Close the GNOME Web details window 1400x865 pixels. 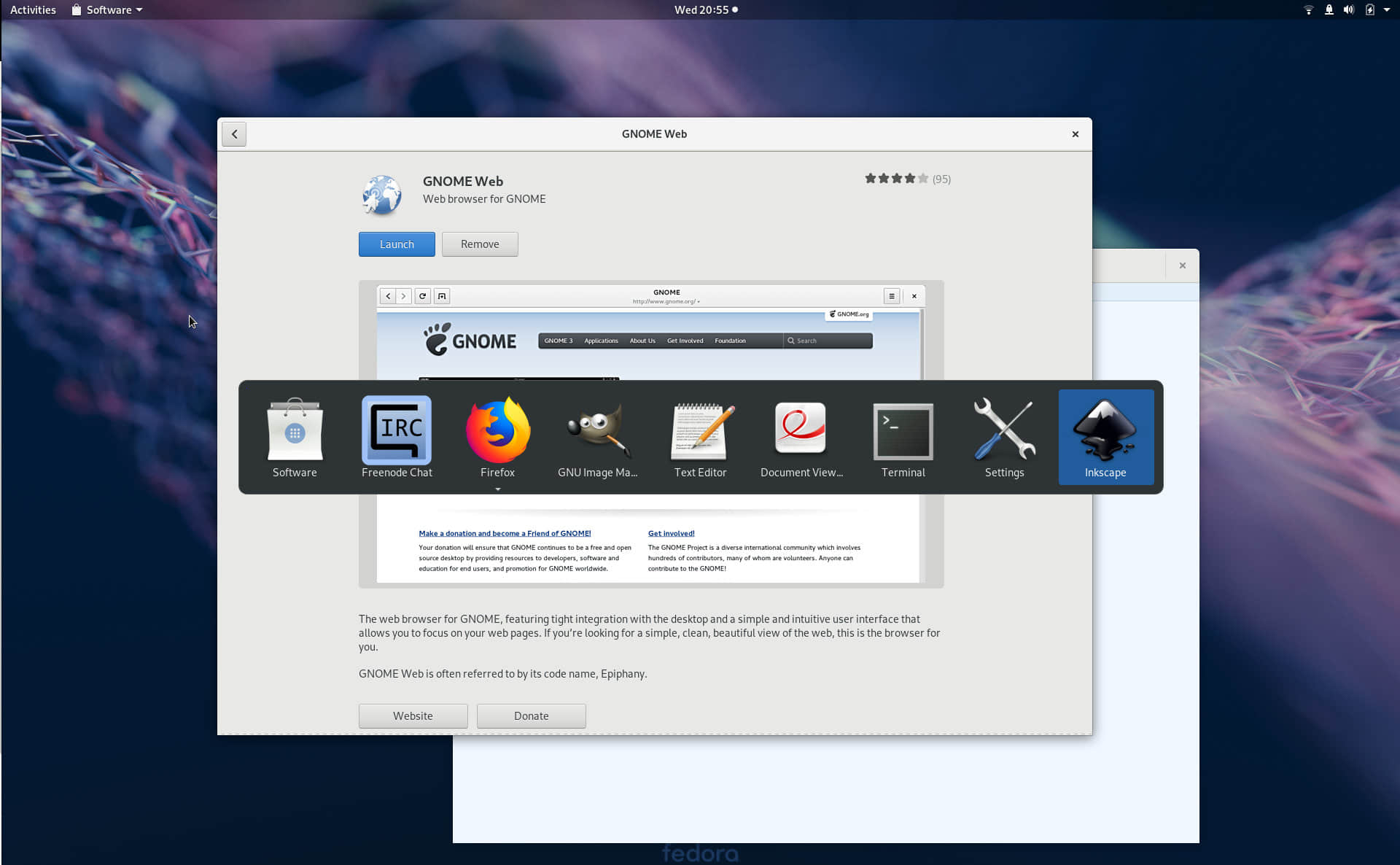pos(1075,134)
